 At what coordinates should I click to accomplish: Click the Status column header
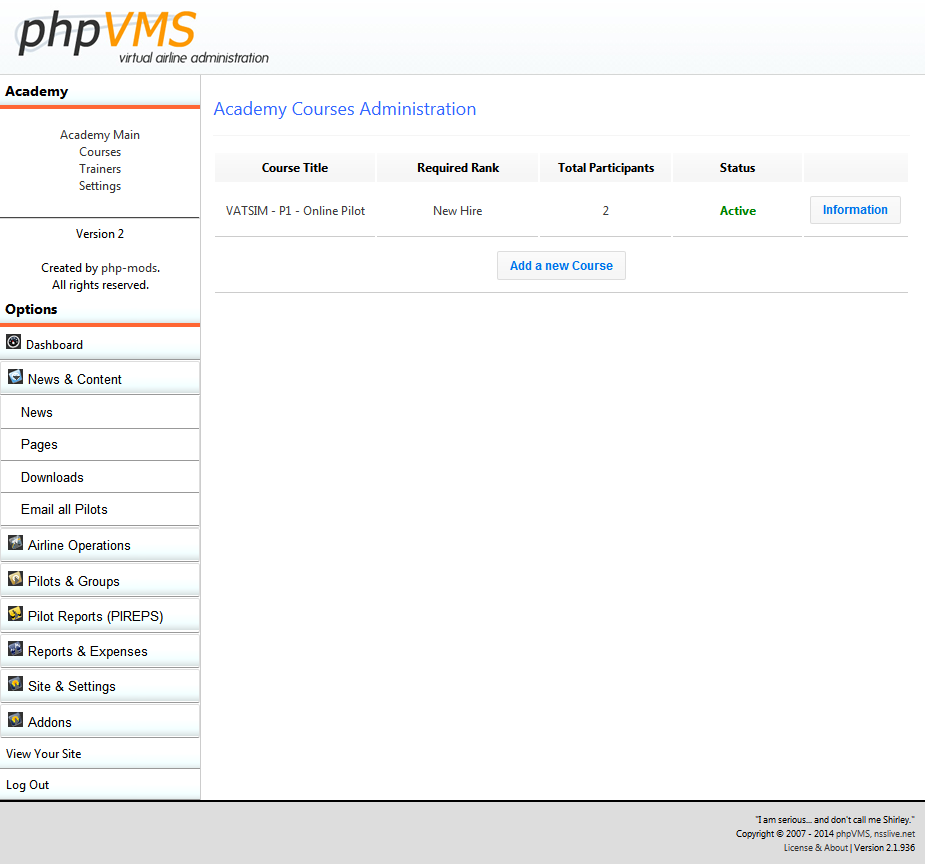pyautogui.click(x=737, y=168)
